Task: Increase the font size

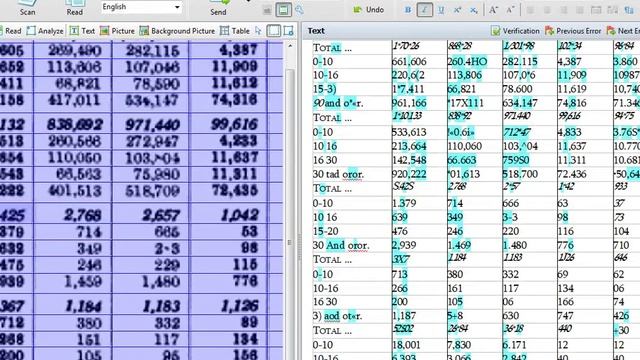Action: click(x=493, y=10)
